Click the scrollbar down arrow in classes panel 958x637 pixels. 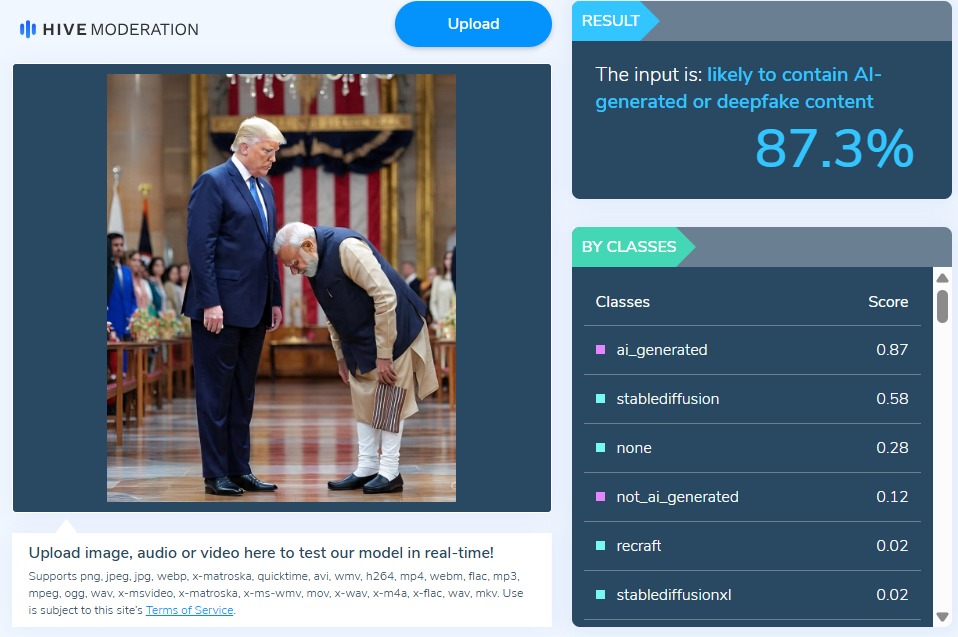[942, 616]
